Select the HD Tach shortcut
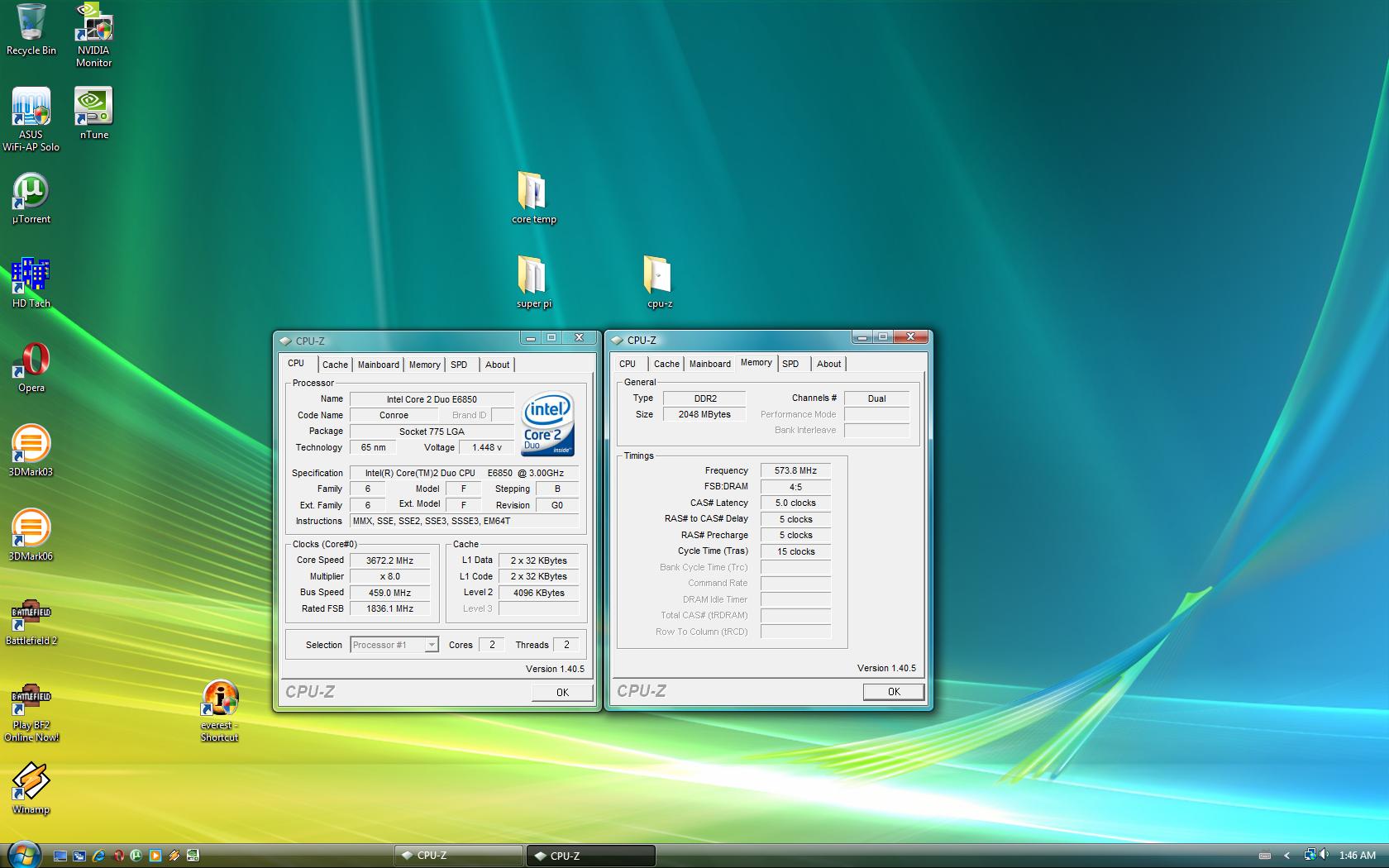 (31, 283)
